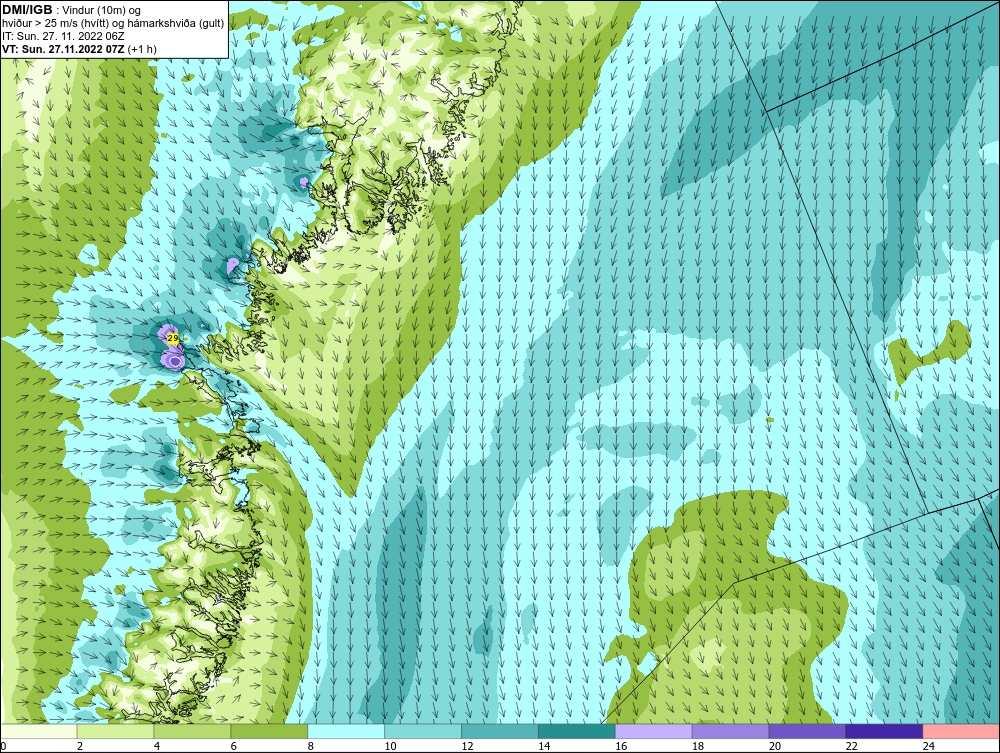Viewport: 1000px width, 753px height.
Task: Click the legend scale label '20'
Action: (775, 746)
